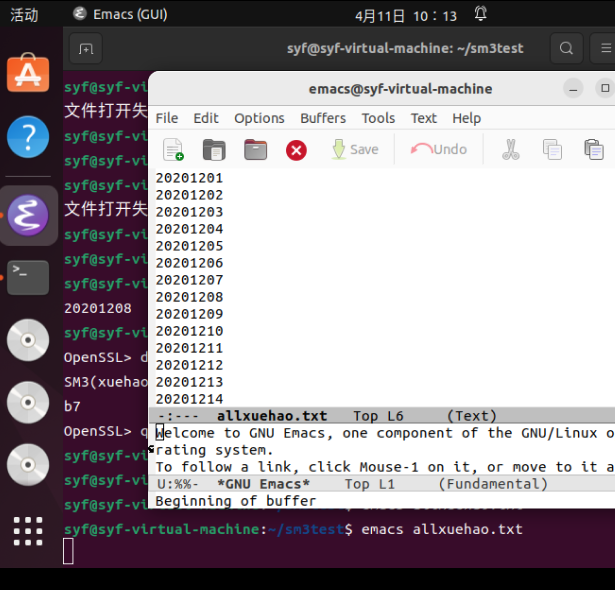This screenshot has height=590, width=615.
Task: Click the first disc drive dock icon
Action: (x=28, y=340)
